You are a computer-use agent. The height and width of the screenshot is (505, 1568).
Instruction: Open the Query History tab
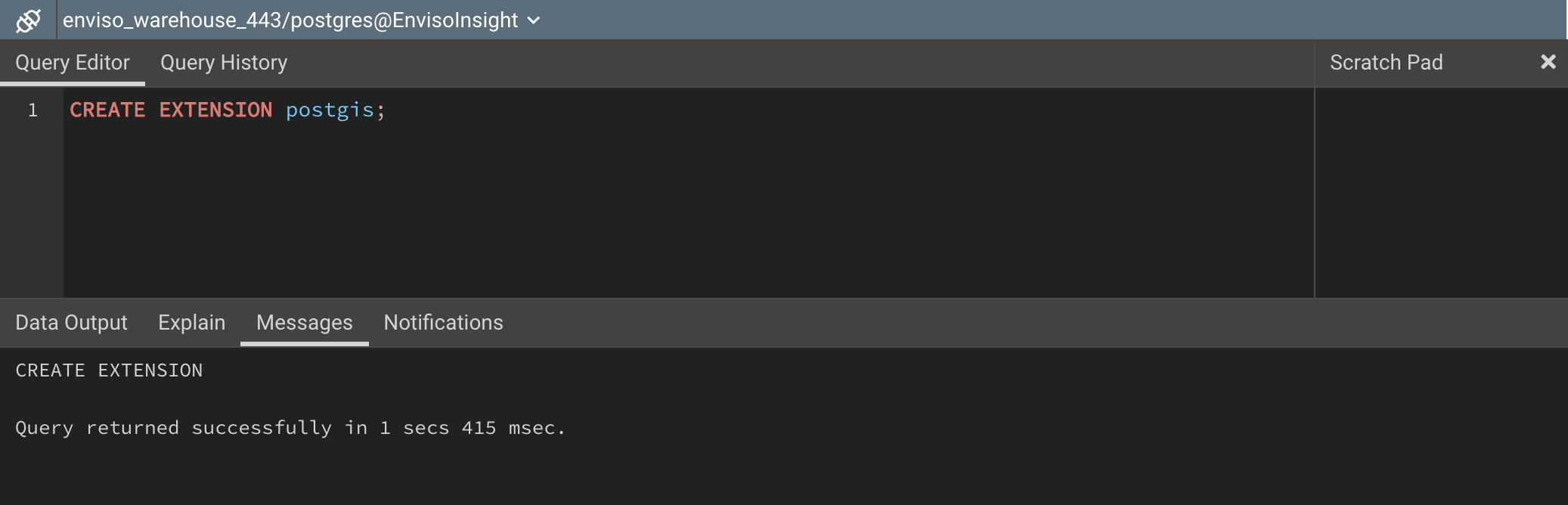click(x=224, y=63)
